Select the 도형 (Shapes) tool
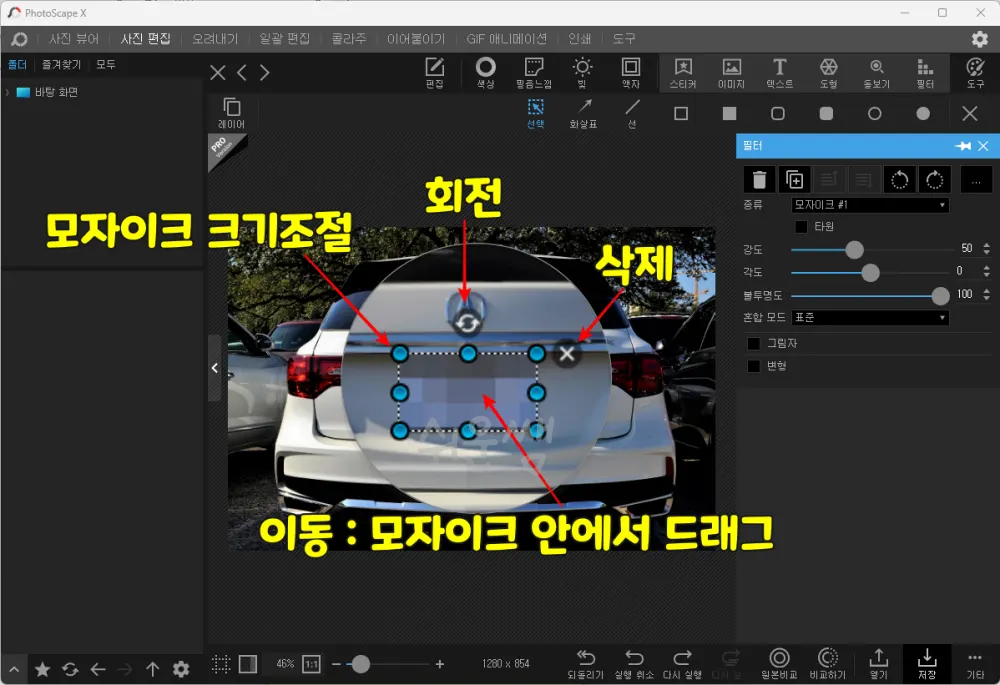Viewport: 1000px width, 685px height. pyautogui.click(x=828, y=71)
